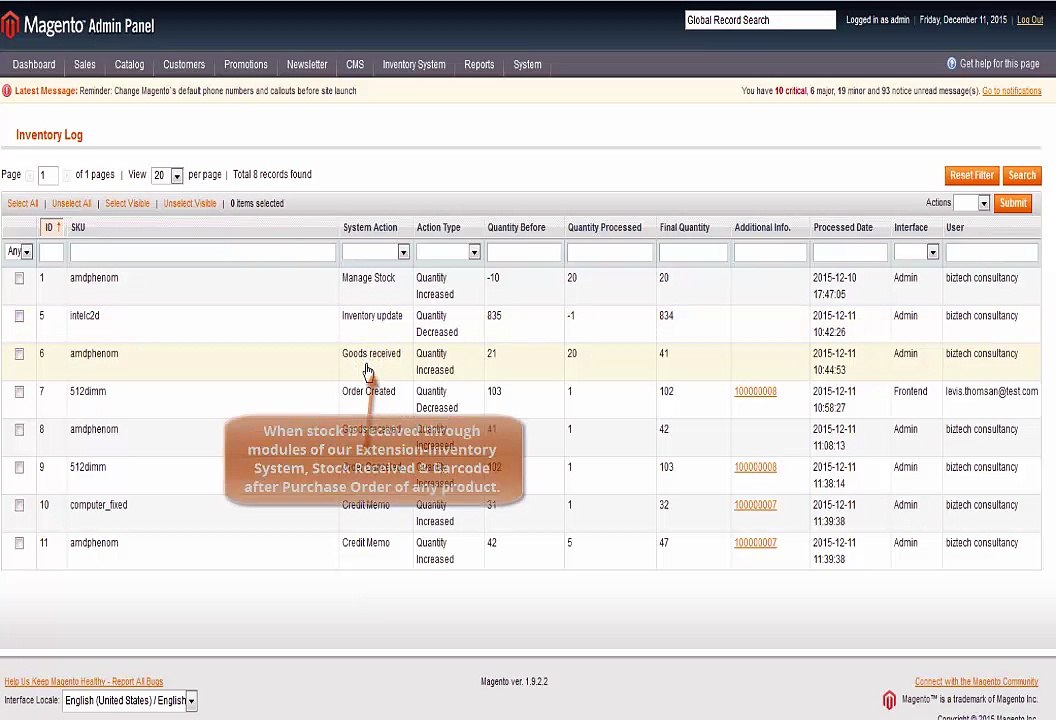This screenshot has width=1056, height=720.
Task: Tick the checkbox for record ID 1
Action: click(20, 277)
